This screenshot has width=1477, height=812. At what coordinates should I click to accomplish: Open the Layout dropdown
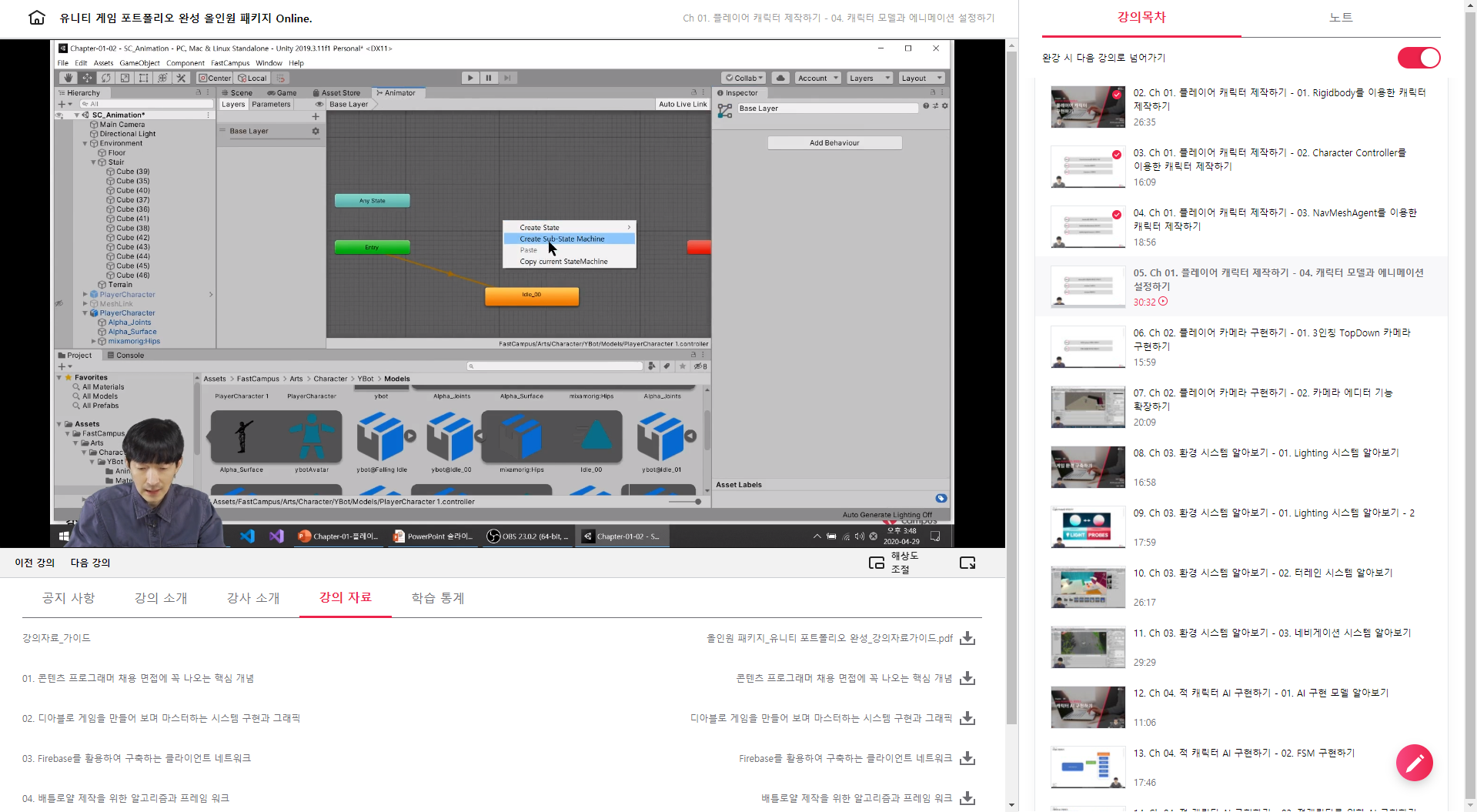[x=921, y=78]
